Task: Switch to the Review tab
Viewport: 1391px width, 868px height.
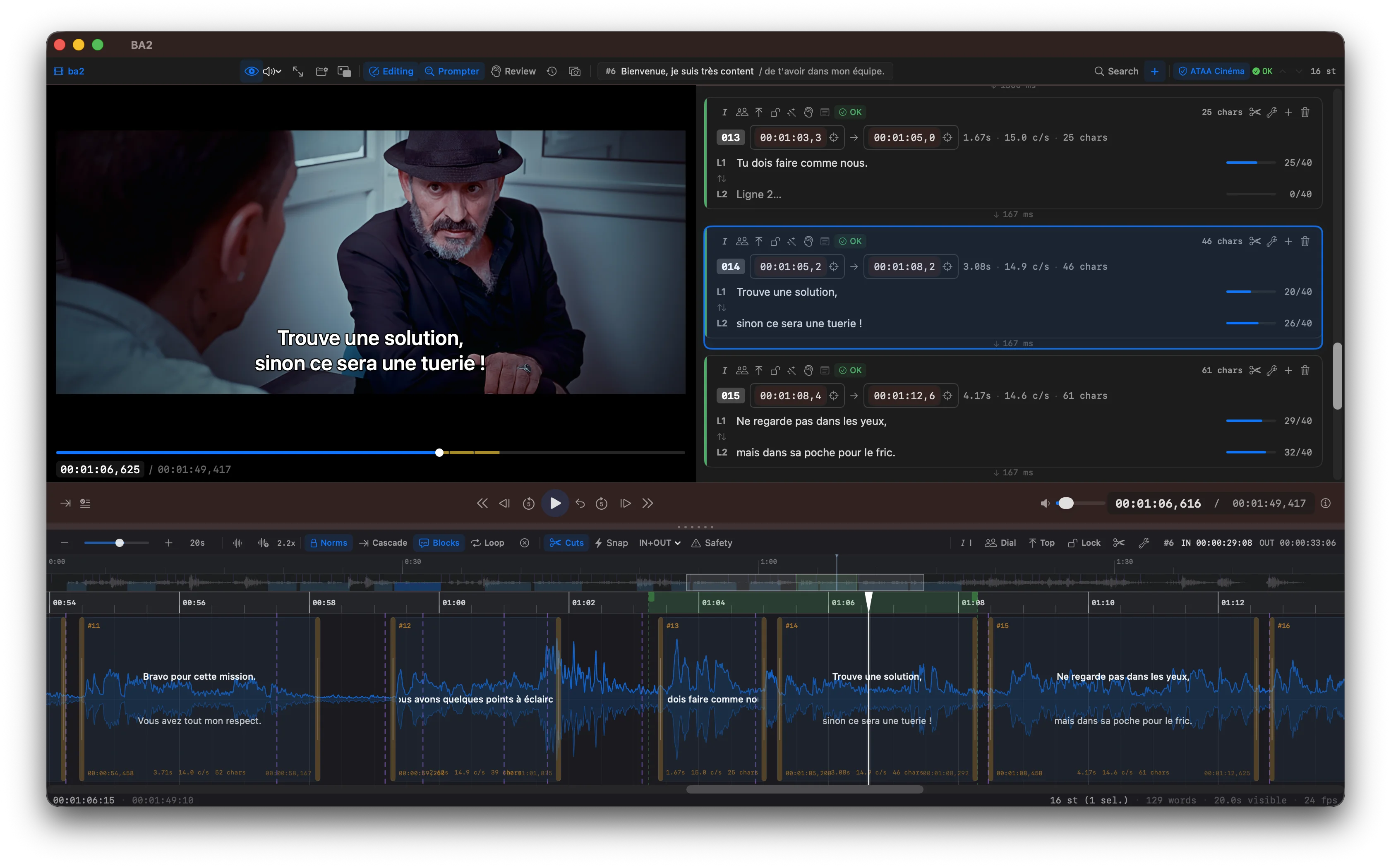Action: [513, 71]
